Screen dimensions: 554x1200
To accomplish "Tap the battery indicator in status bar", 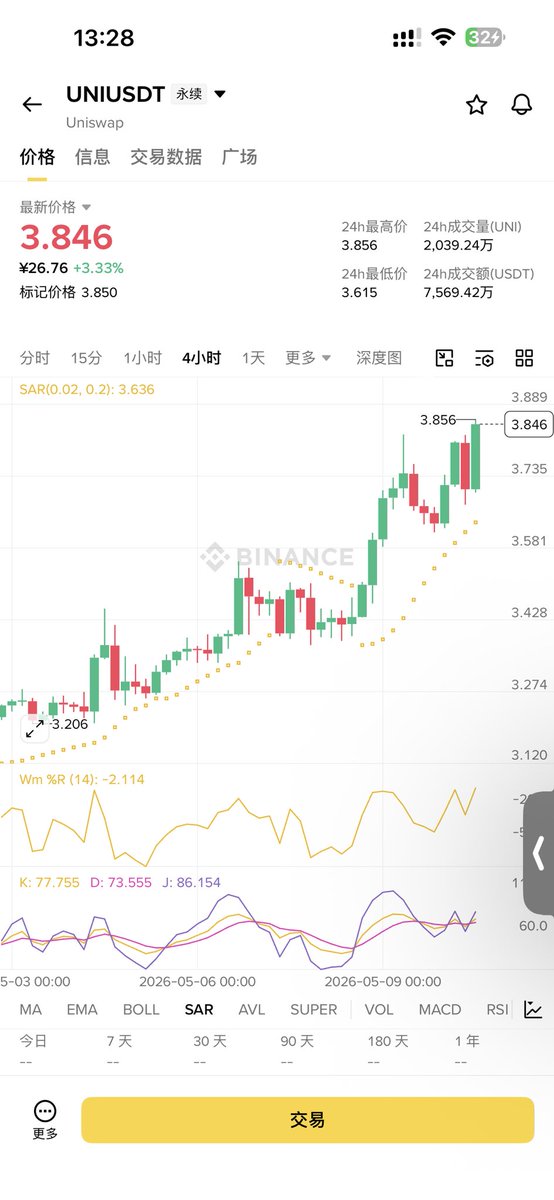I will 485,38.
